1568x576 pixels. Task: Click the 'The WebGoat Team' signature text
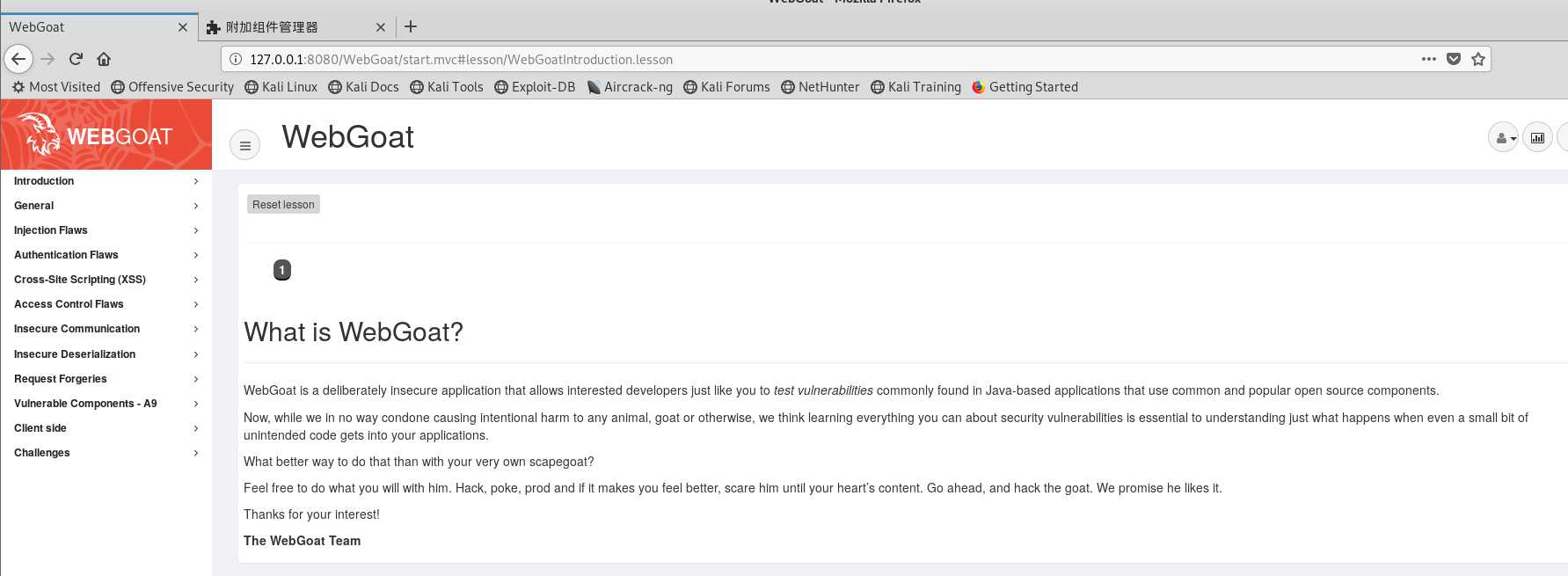(x=303, y=541)
